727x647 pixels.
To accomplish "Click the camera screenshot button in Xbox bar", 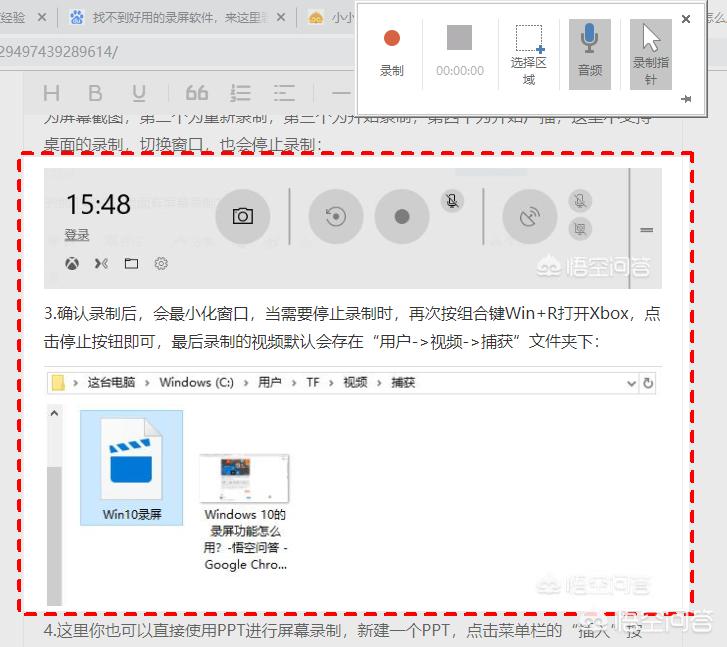I will point(242,216).
